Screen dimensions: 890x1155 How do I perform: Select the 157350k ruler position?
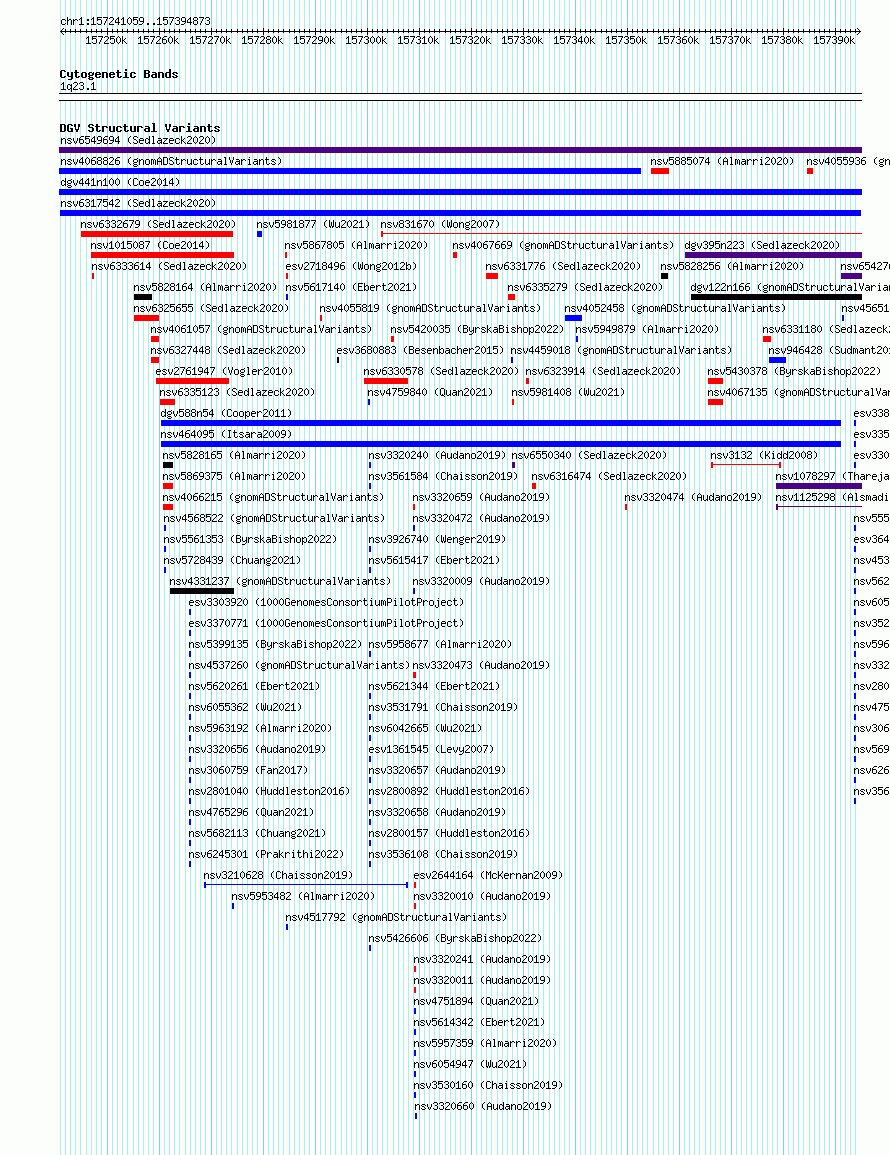point(626,41)
